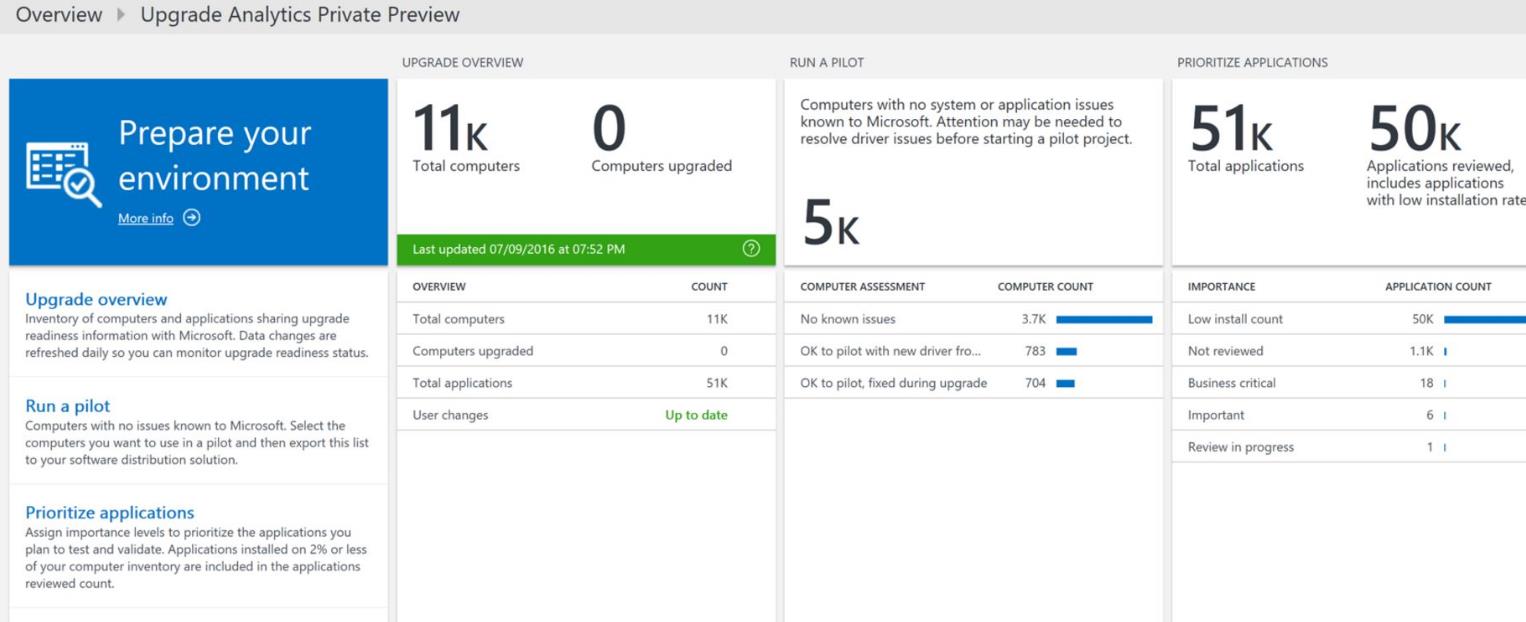
Task: Click the 11K Total computers tile value
Action: pos(450,131)
